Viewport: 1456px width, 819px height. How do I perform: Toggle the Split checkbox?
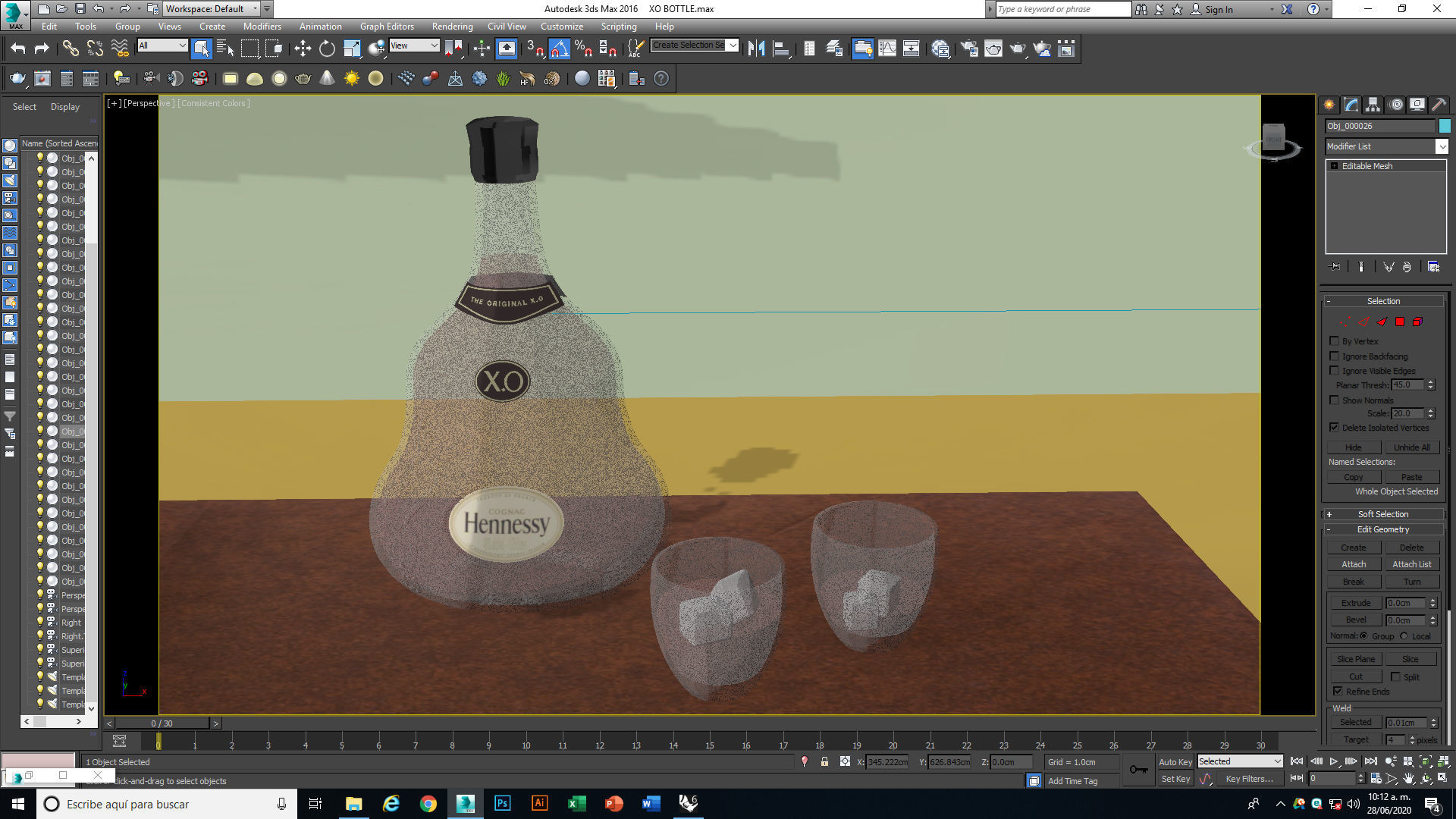(1395, 676)
